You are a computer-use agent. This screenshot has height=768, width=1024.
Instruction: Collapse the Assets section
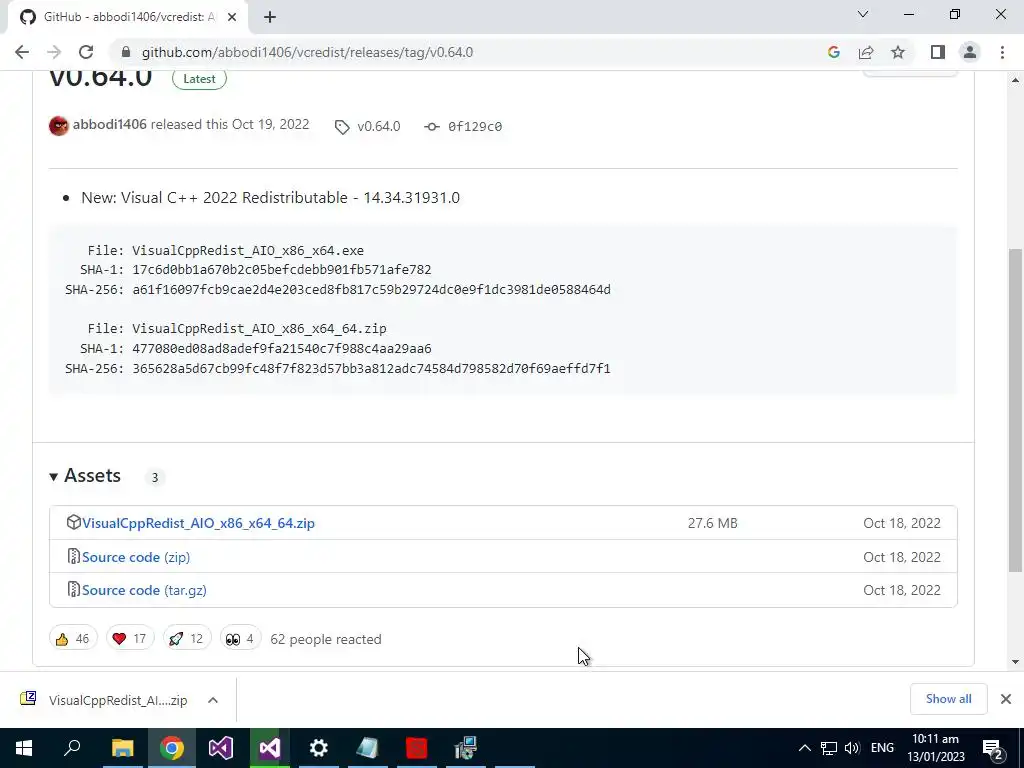coord(86,475)
